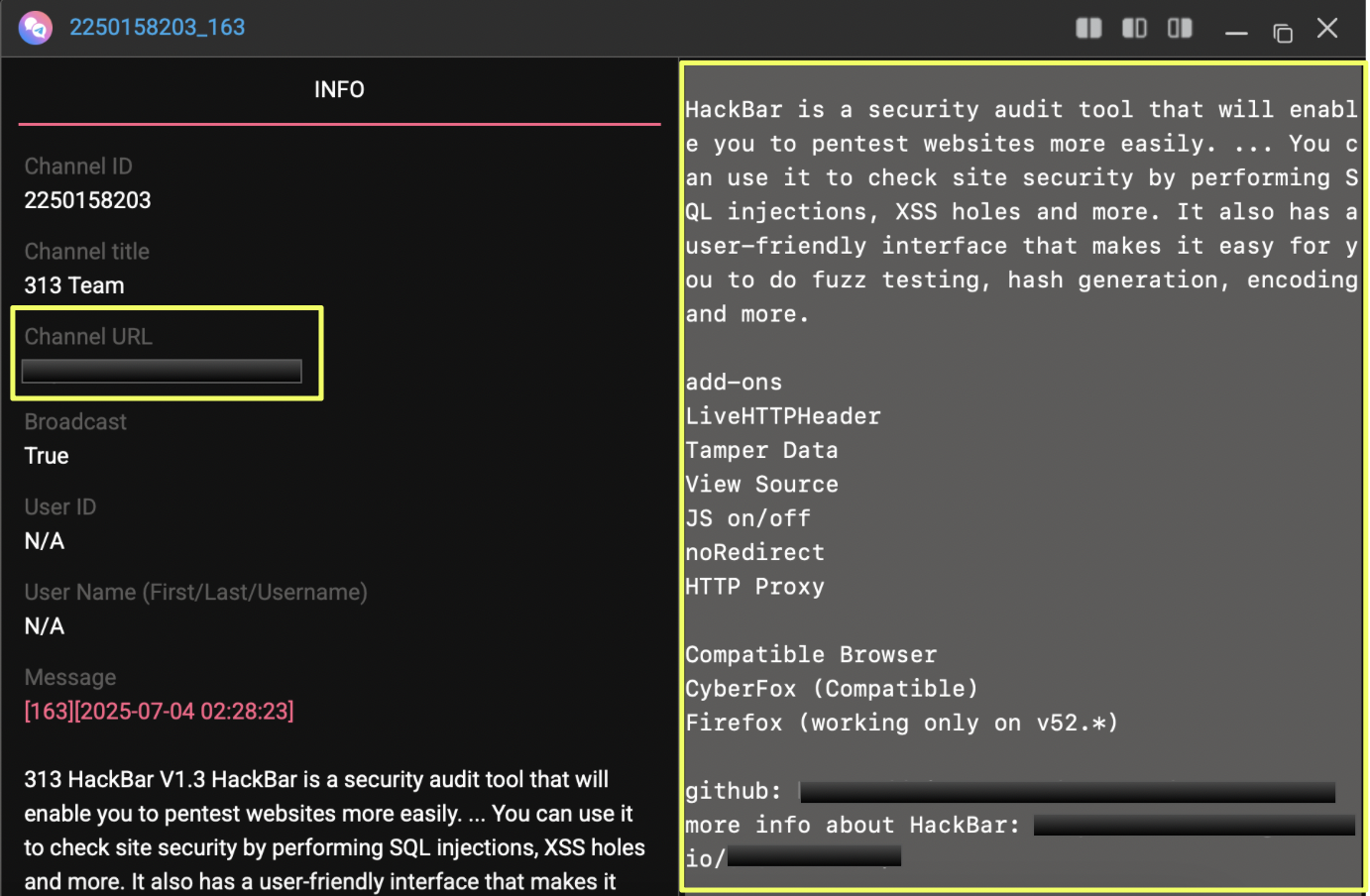The height and width of the screenshot is (896, 1370).
Task: Click the 'Tamper Data' line
Action: 762,451
